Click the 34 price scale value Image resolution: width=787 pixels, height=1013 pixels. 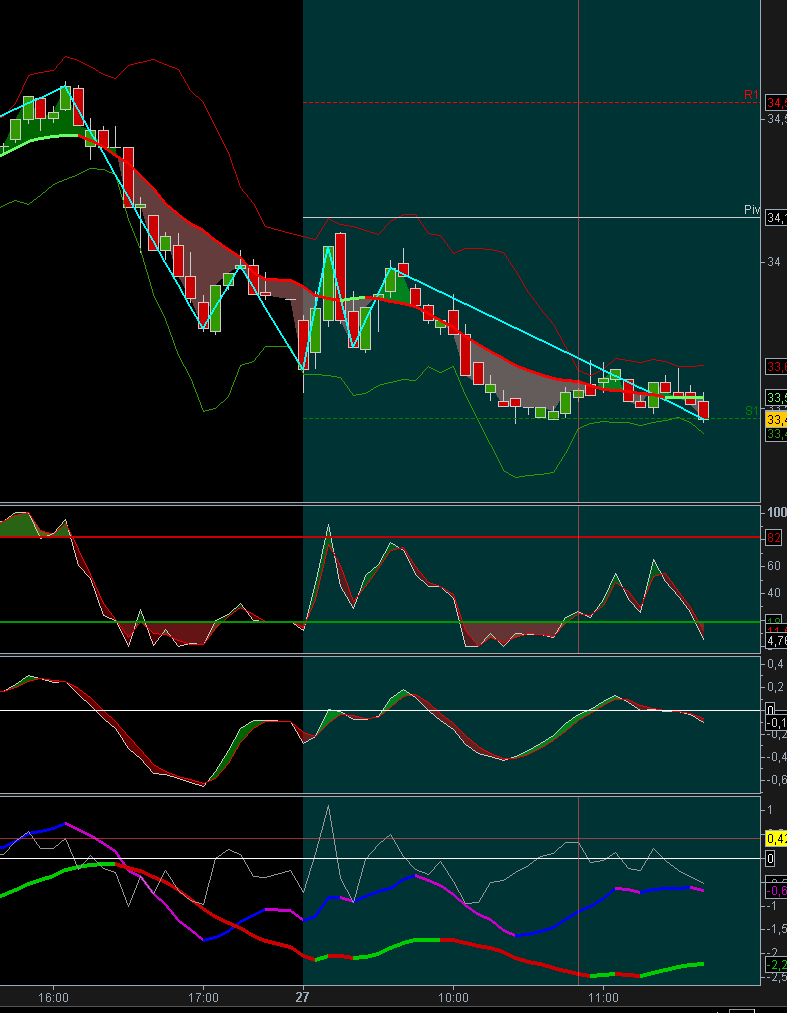click(773, 262)
